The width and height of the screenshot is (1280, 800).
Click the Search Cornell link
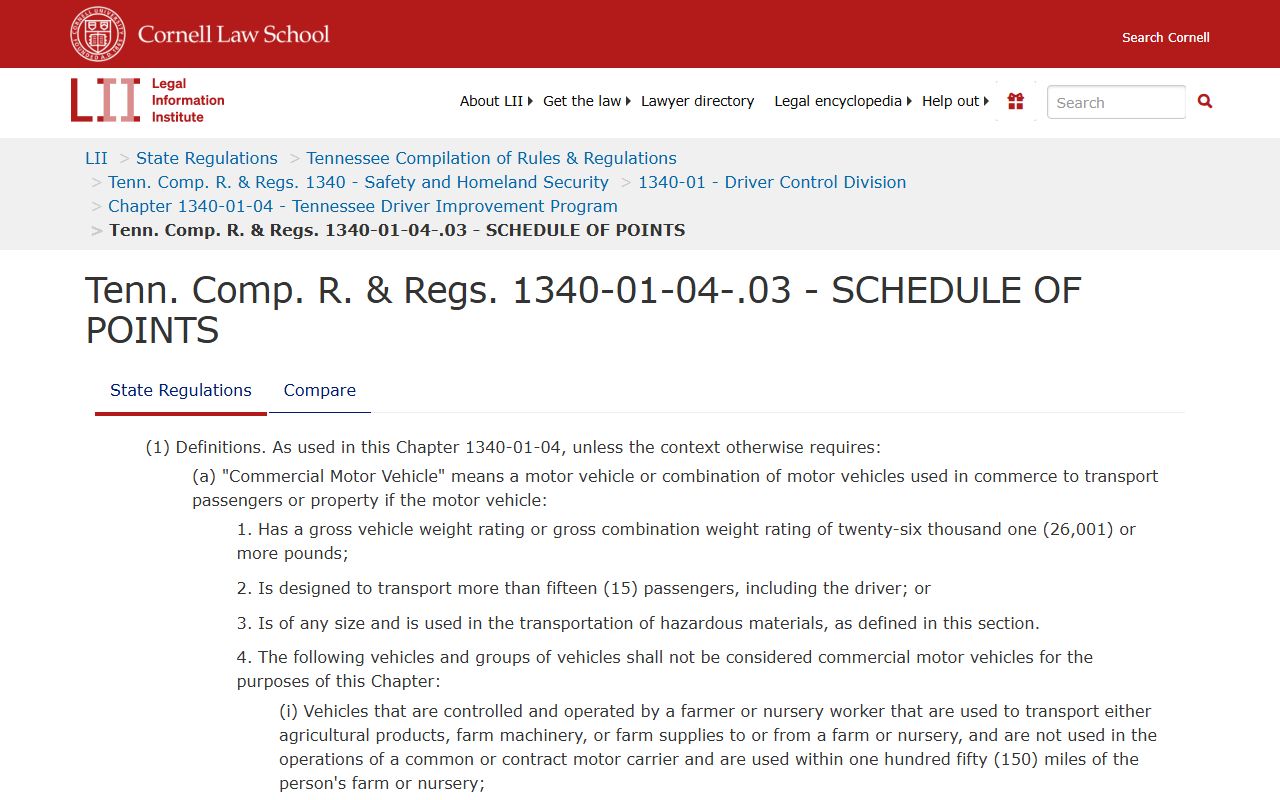tap(1165, 37)
